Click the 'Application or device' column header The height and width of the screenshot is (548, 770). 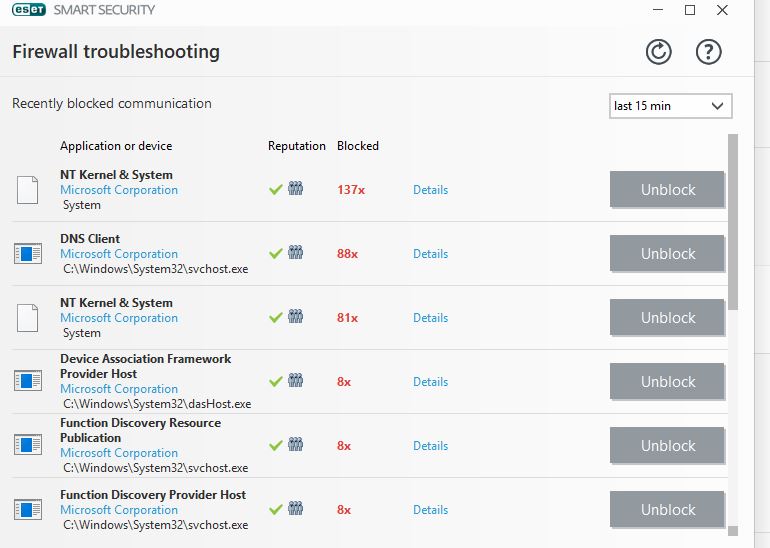tap(116, 146)
